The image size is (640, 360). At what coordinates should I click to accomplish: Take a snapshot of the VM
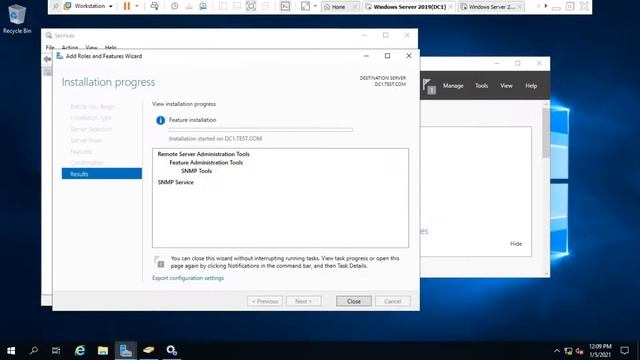[175, 6]
